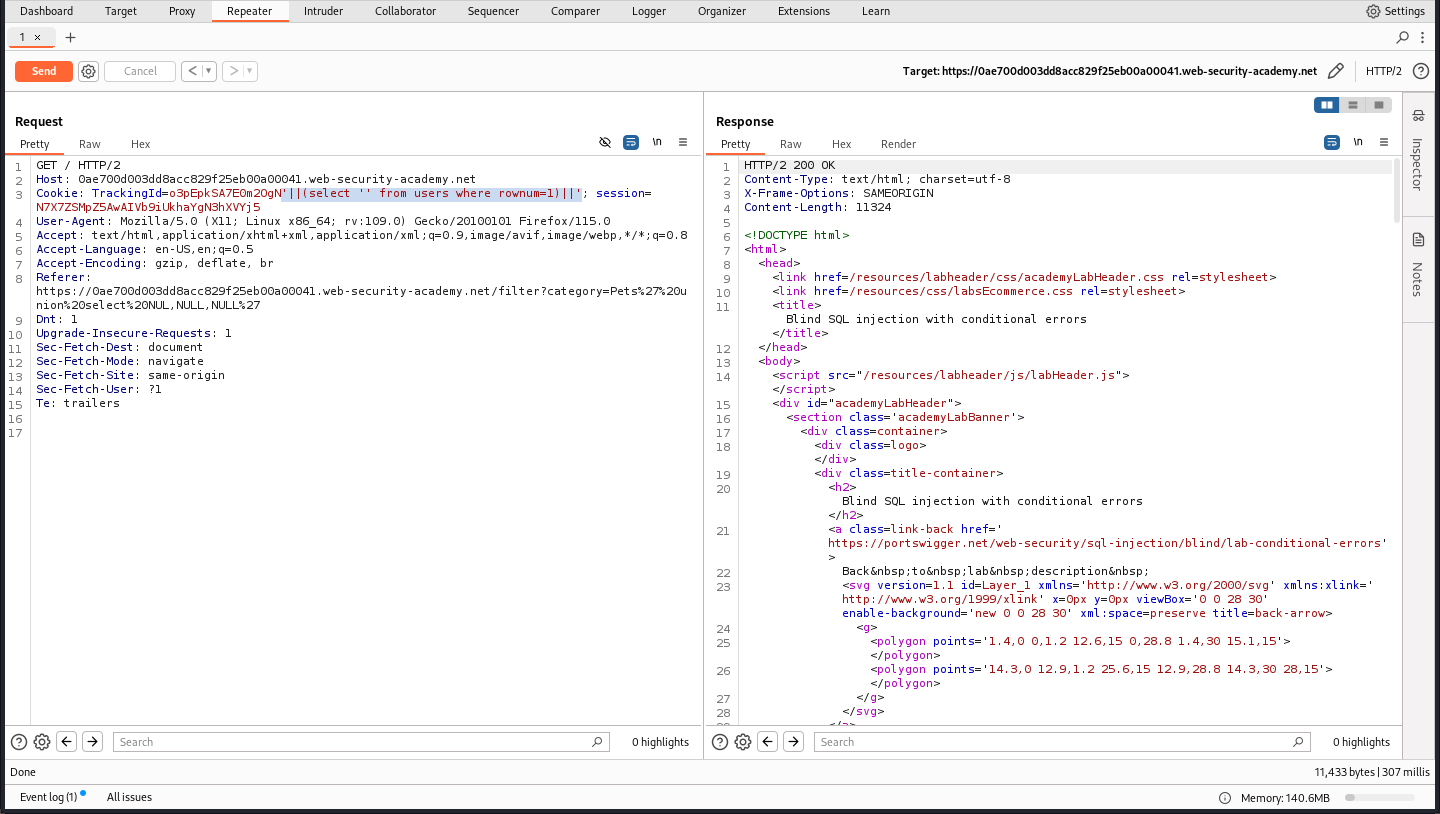Focus the response Search field
The width and height of the screenshot is (1440, 814).
(x=1061, y=742)
